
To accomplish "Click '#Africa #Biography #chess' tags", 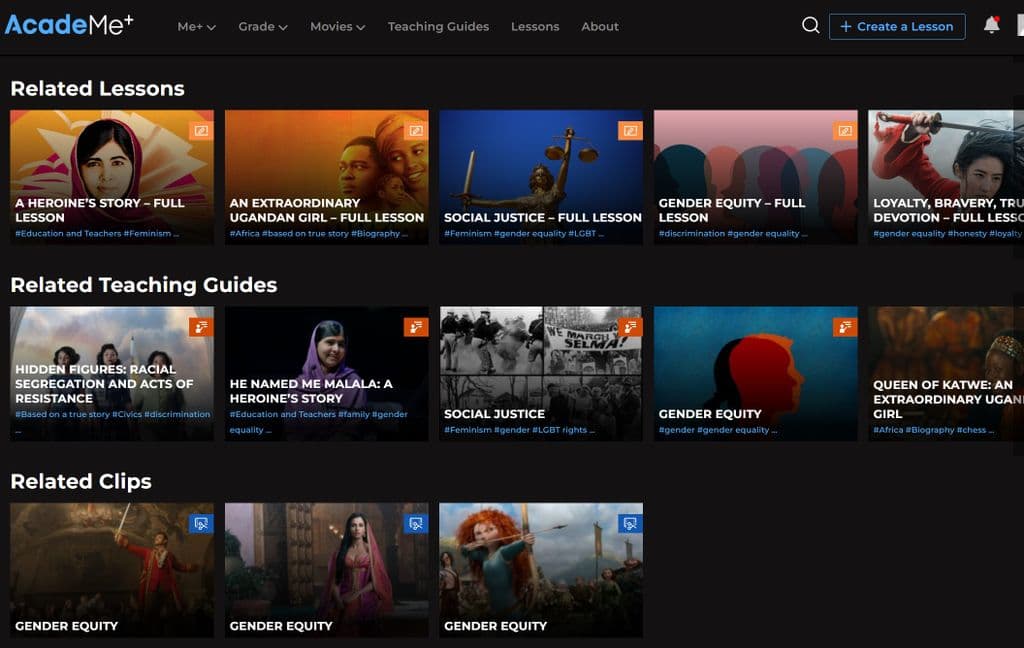I will coord(934,430).
